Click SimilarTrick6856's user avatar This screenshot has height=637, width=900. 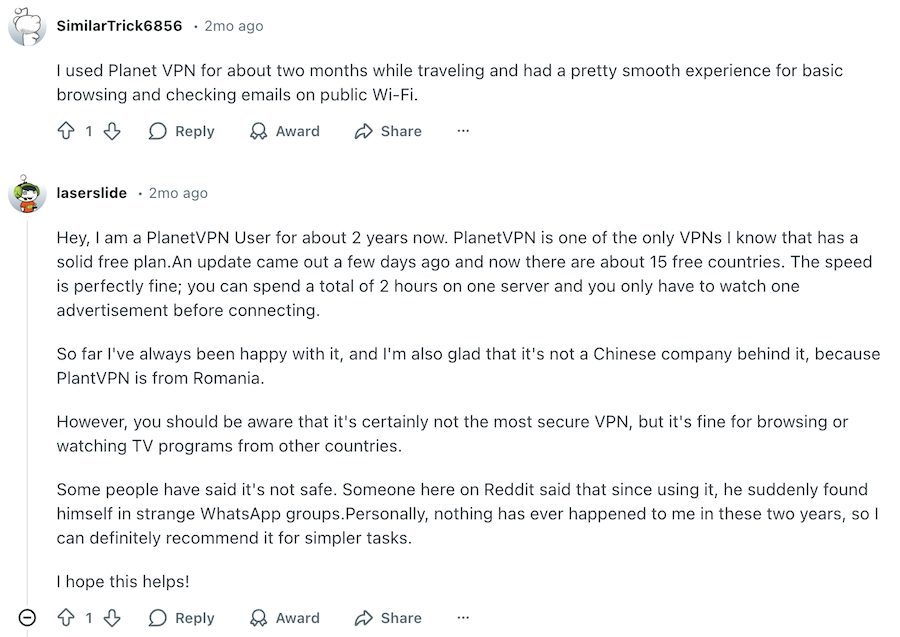pos(27,26)
